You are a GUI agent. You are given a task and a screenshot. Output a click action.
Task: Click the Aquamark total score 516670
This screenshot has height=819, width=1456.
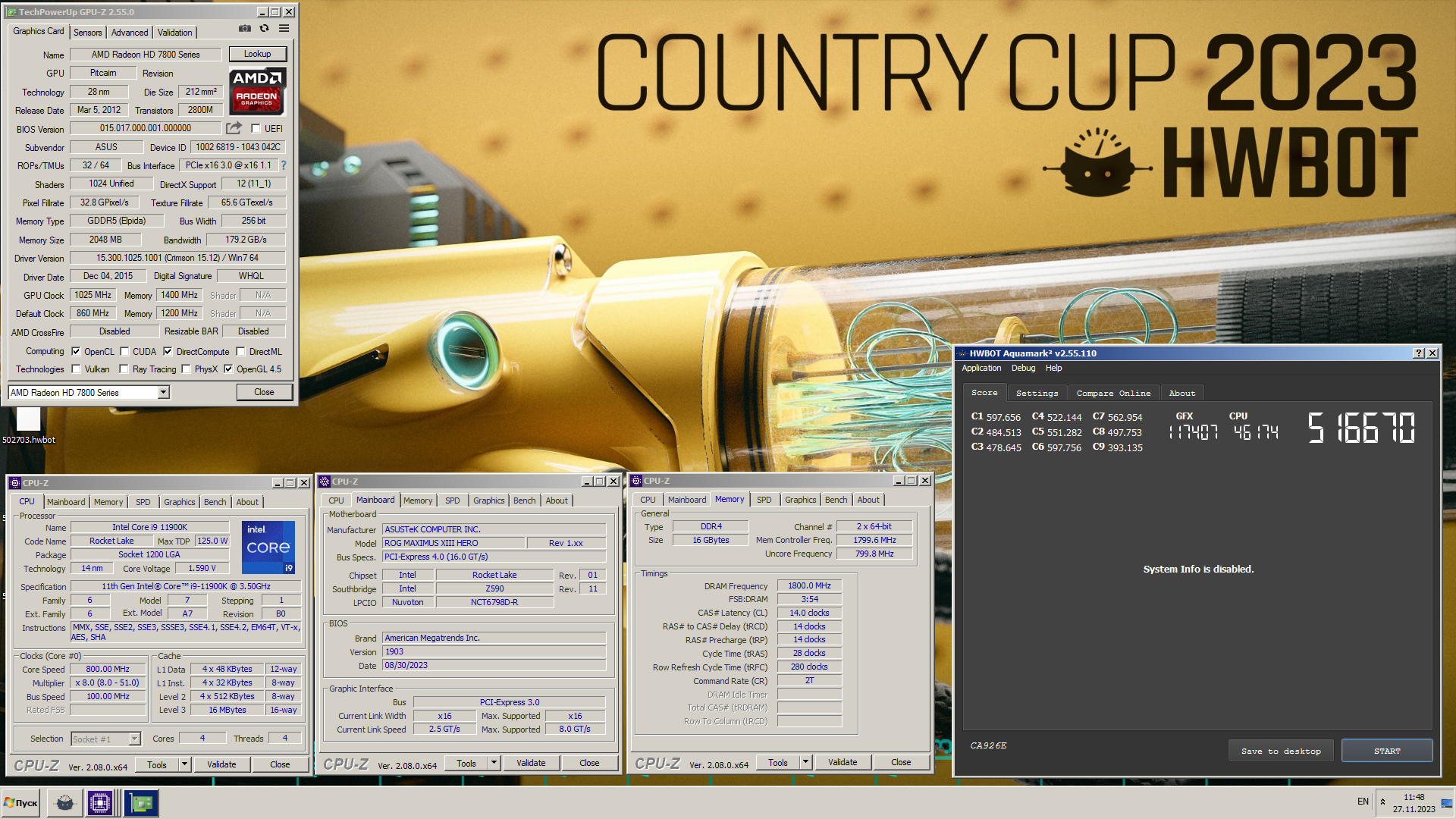(x=1362, y=428)
